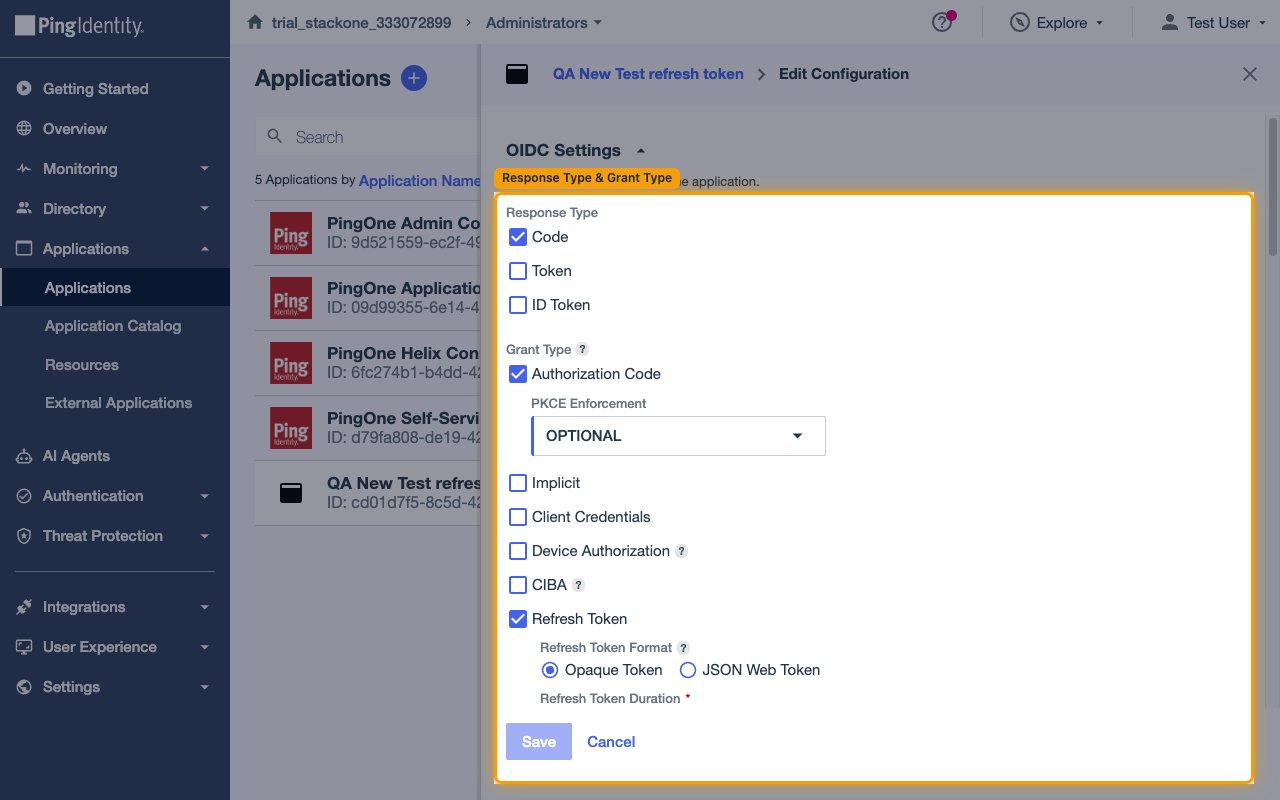1280x800 pixels.
Task: Click the Applications window icon in sidebar
Action: point(24,249)
